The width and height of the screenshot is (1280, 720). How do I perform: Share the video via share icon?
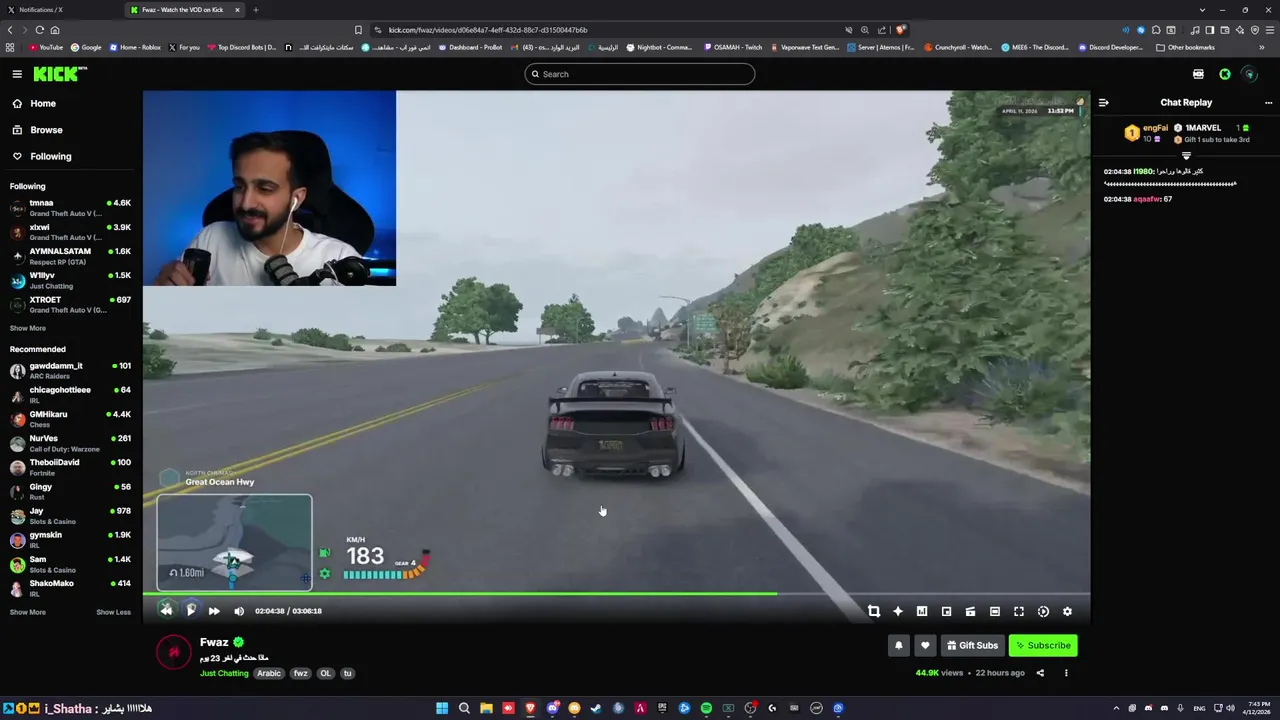coord(1040,673)
